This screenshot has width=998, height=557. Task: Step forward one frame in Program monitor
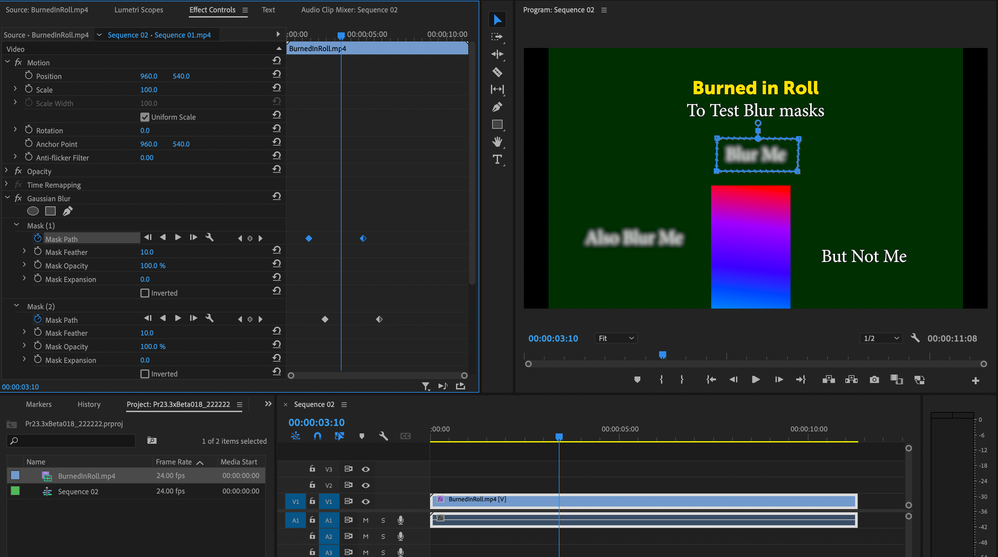(x=778, y=379)
